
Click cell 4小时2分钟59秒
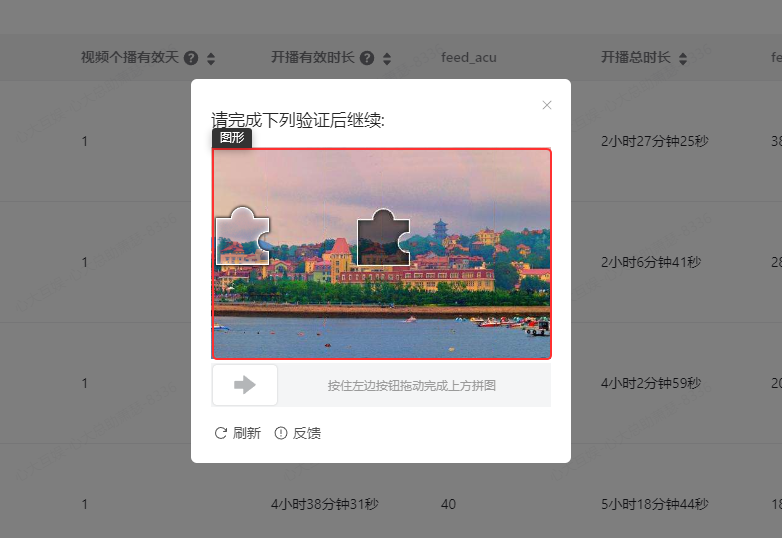point(651,383)
